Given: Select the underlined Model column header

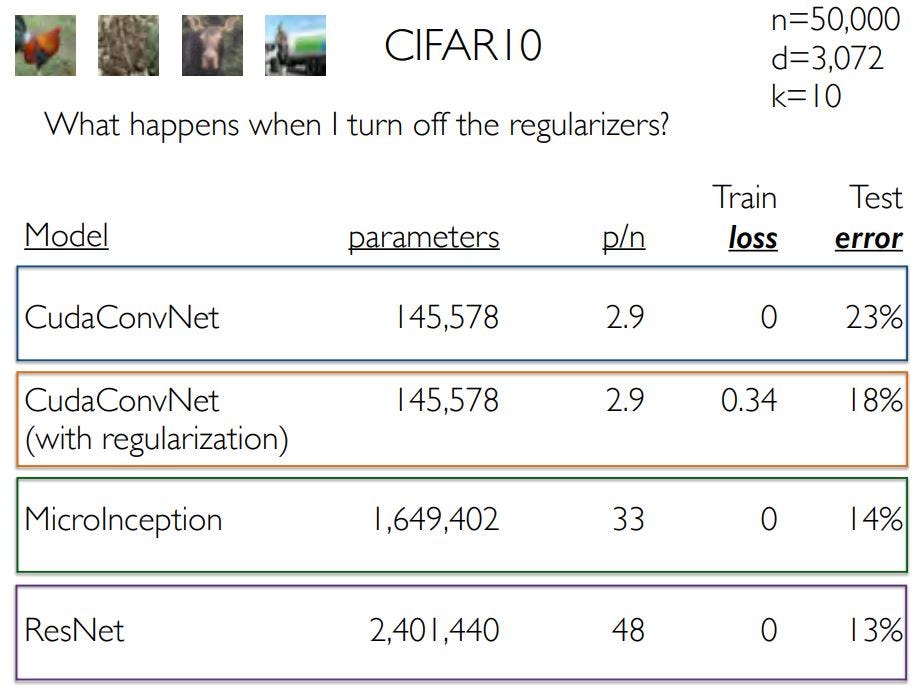Looking at the screenshot, I should click(66, 236).
